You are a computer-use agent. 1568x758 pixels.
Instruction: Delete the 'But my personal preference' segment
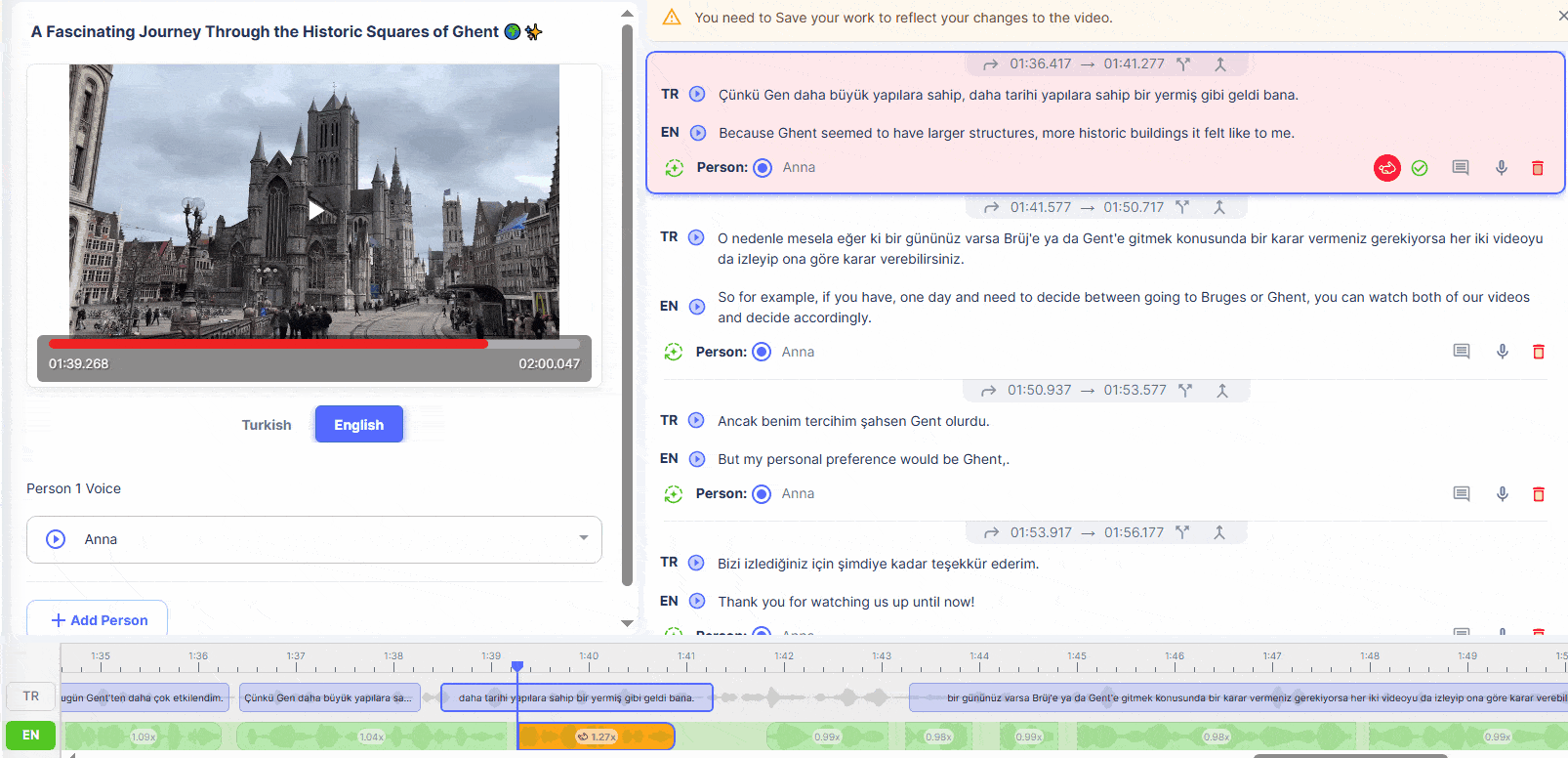tap(1539, 494)
